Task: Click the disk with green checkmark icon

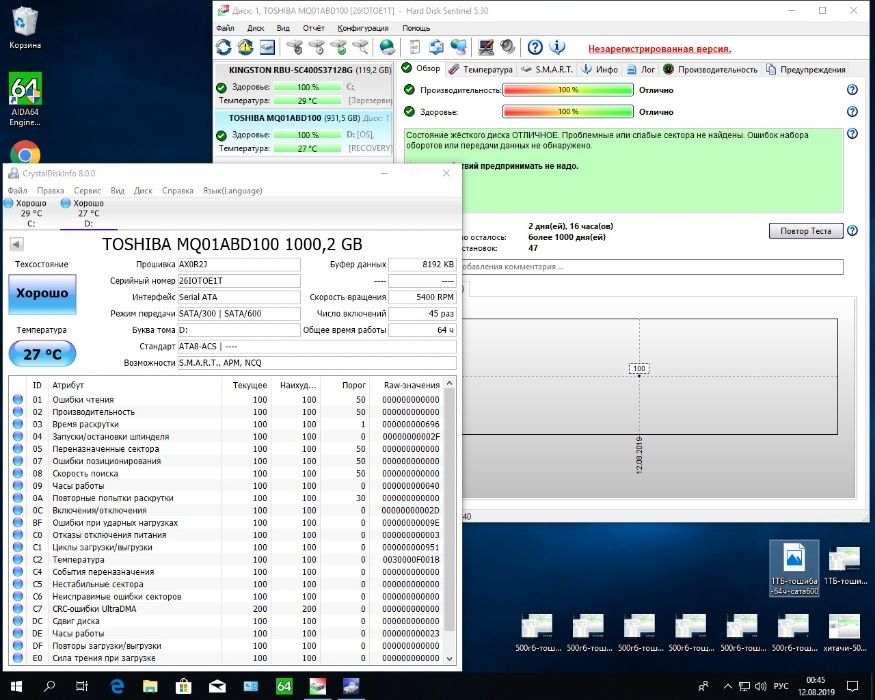Action: pyautogui.click(x=338, y=48)
